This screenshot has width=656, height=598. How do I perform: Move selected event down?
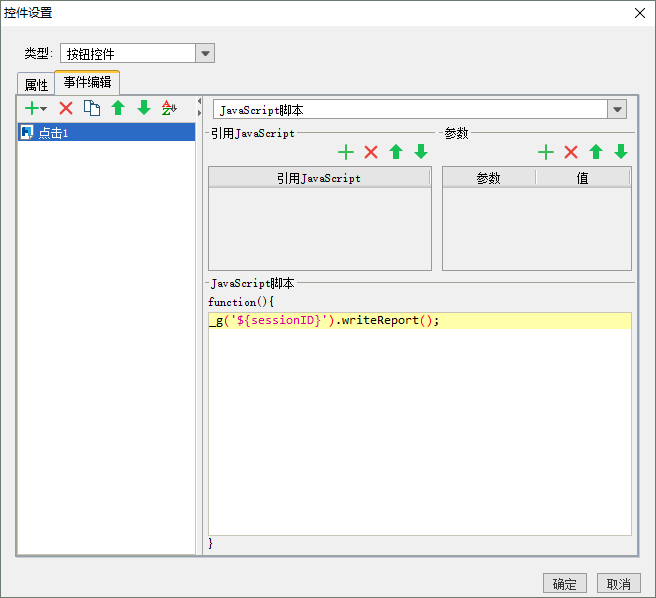tap(144, 108)
